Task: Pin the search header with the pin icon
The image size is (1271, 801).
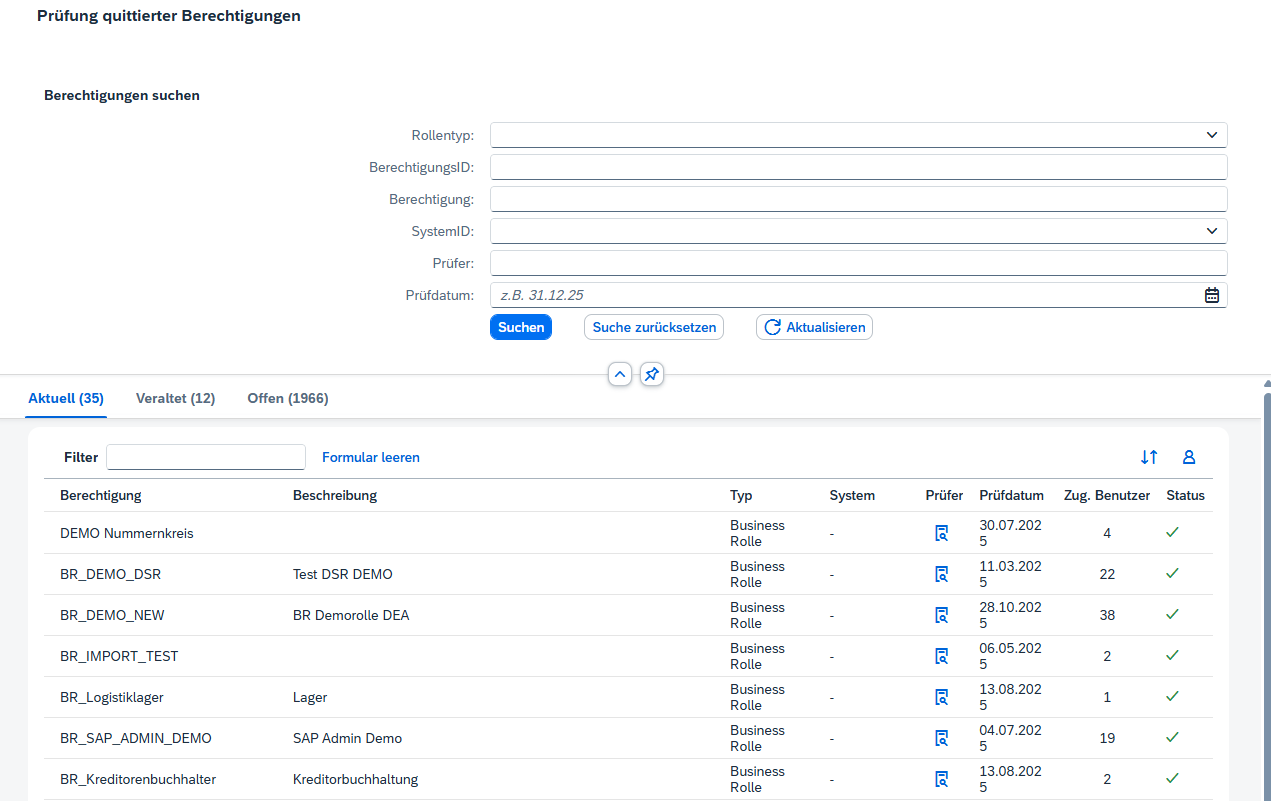Action: coord(652,374)
